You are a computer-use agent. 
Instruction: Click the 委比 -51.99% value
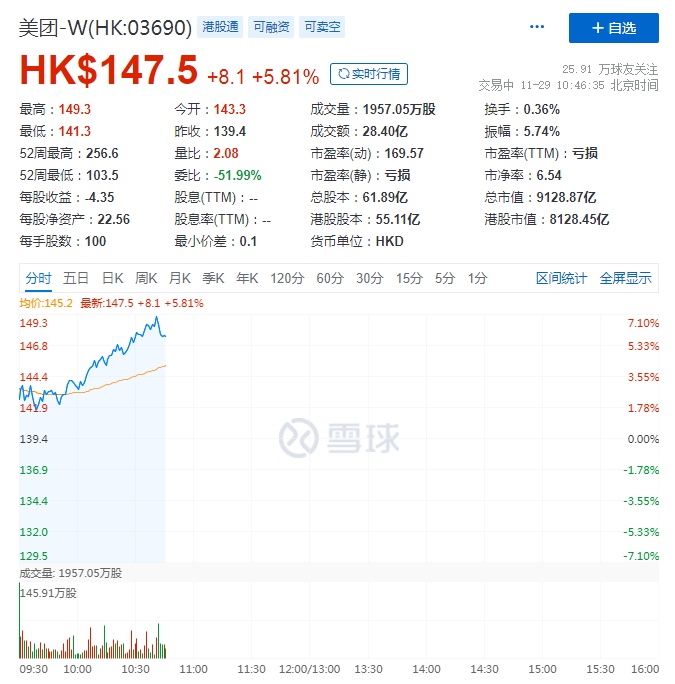(237, 175)
